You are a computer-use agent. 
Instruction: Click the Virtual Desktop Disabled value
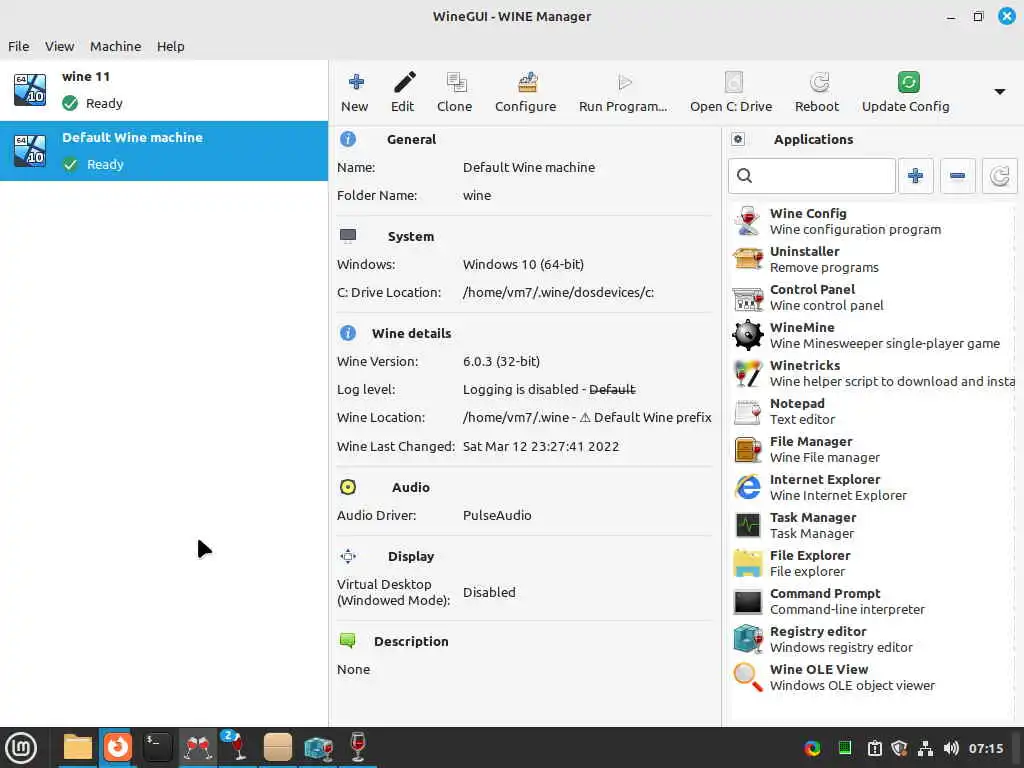(x=489, y=592)
